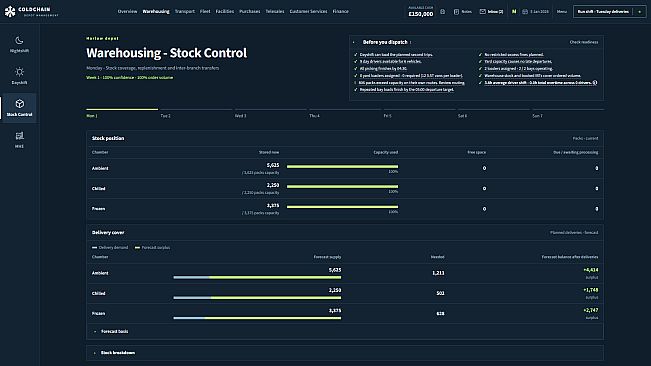Click the Frozen capacity used bar
651x366 pixels.
point(342,207)
